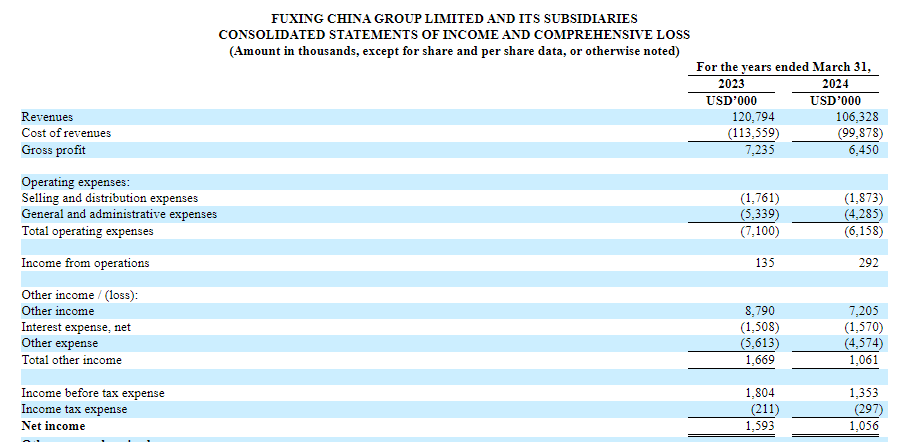This screenshot has height=442, width=911.
Task: Click the 'Other expense' row label
Action: tap(60, 343)
